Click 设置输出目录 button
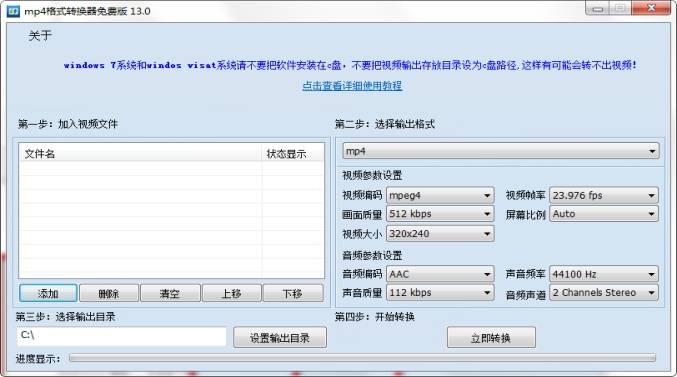677x377 pixels. (280, 337)
